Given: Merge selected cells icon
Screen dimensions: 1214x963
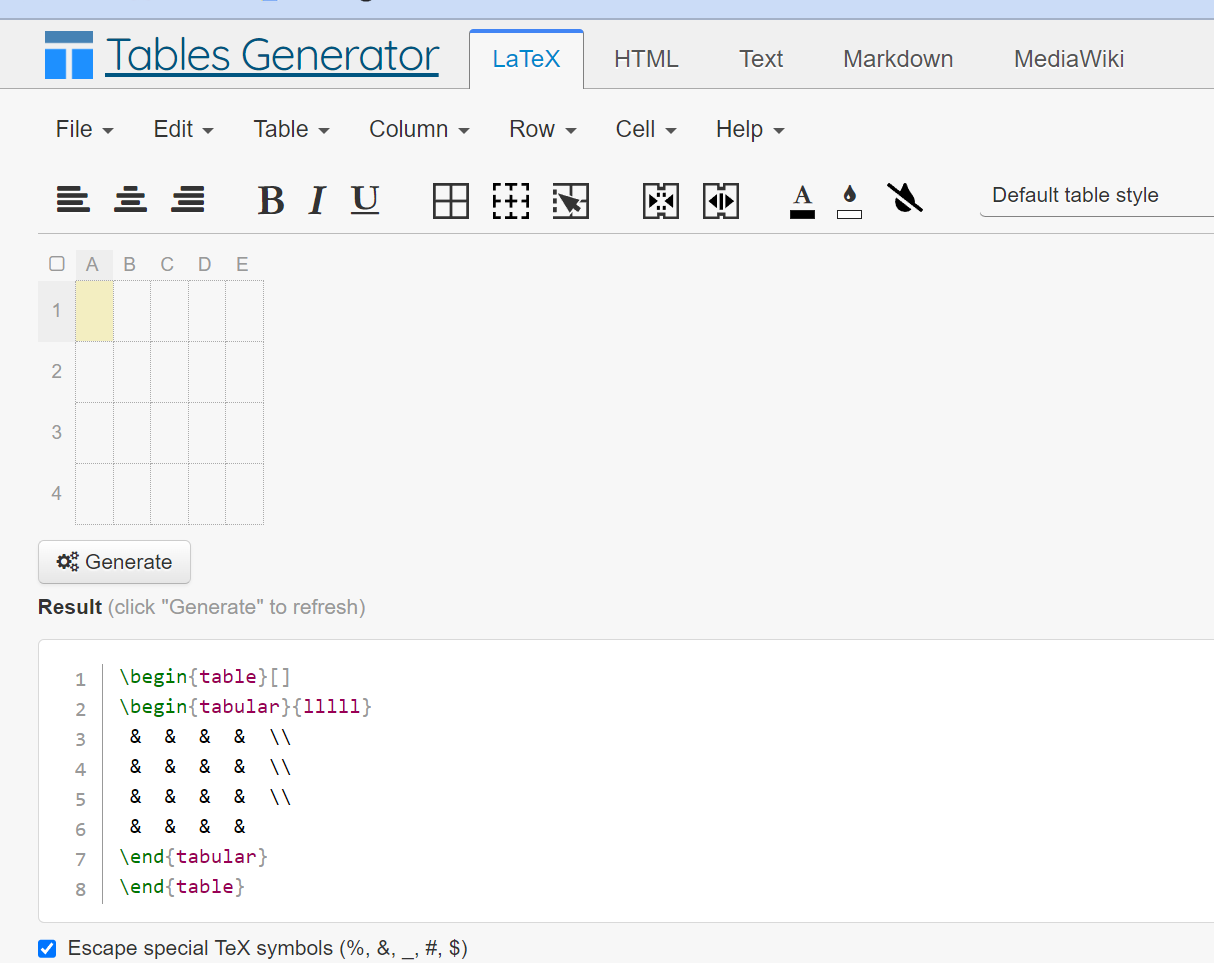Looking at the screenshot, I should pos(661,201).
